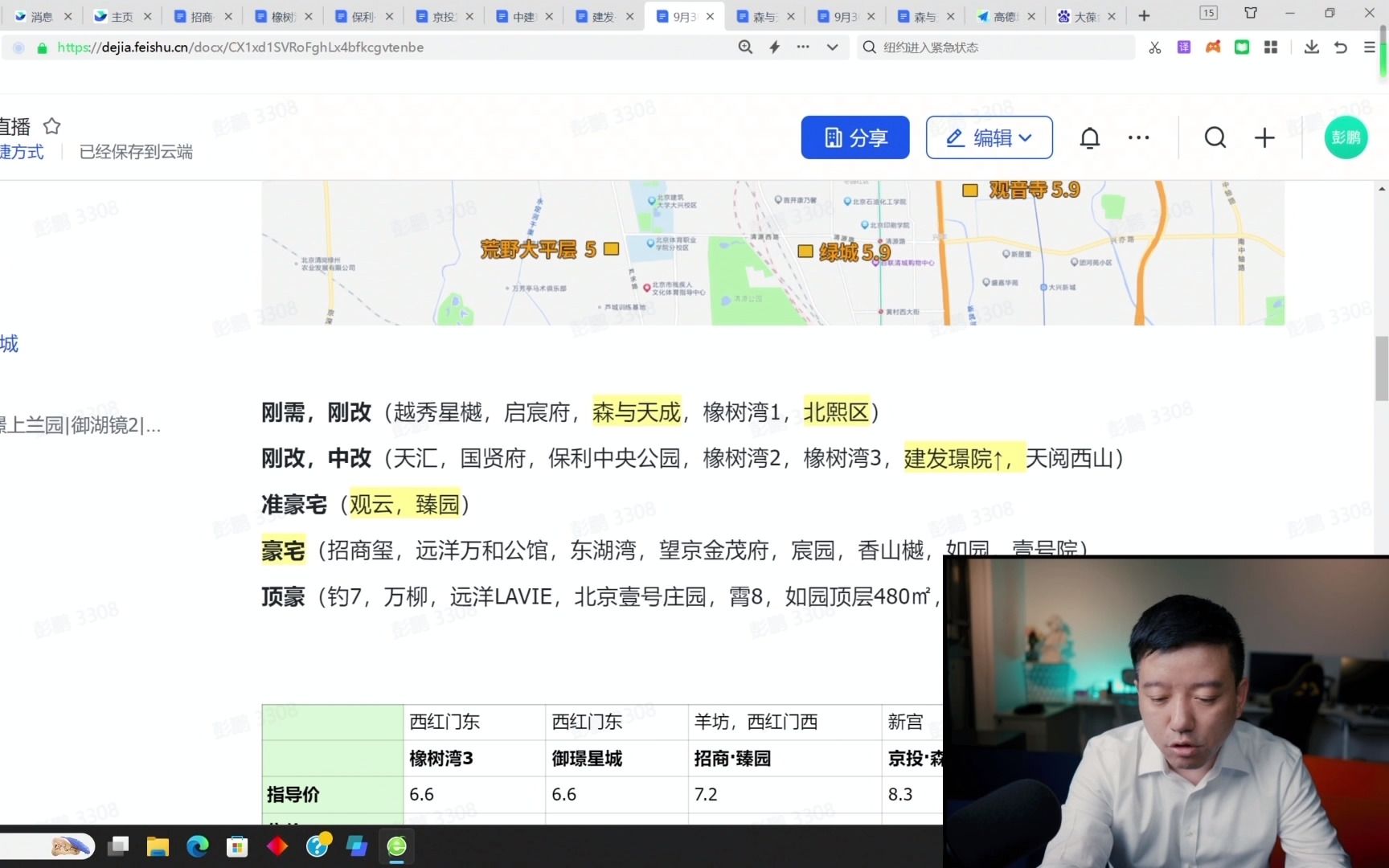Viewport: 1389px width, 868px height.
Task: Click the 捷方式 link in the left sidebar
Action: pos(22,152)
